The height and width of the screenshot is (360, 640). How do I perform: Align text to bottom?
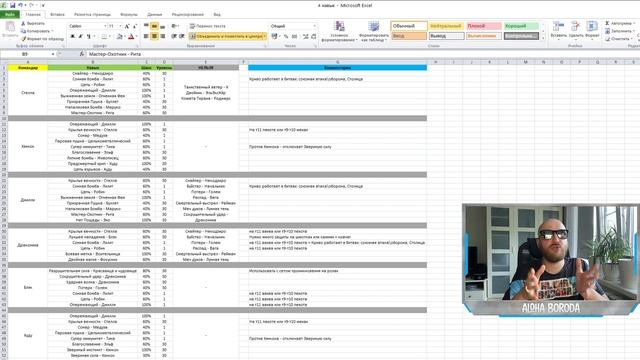pos(162,26)
